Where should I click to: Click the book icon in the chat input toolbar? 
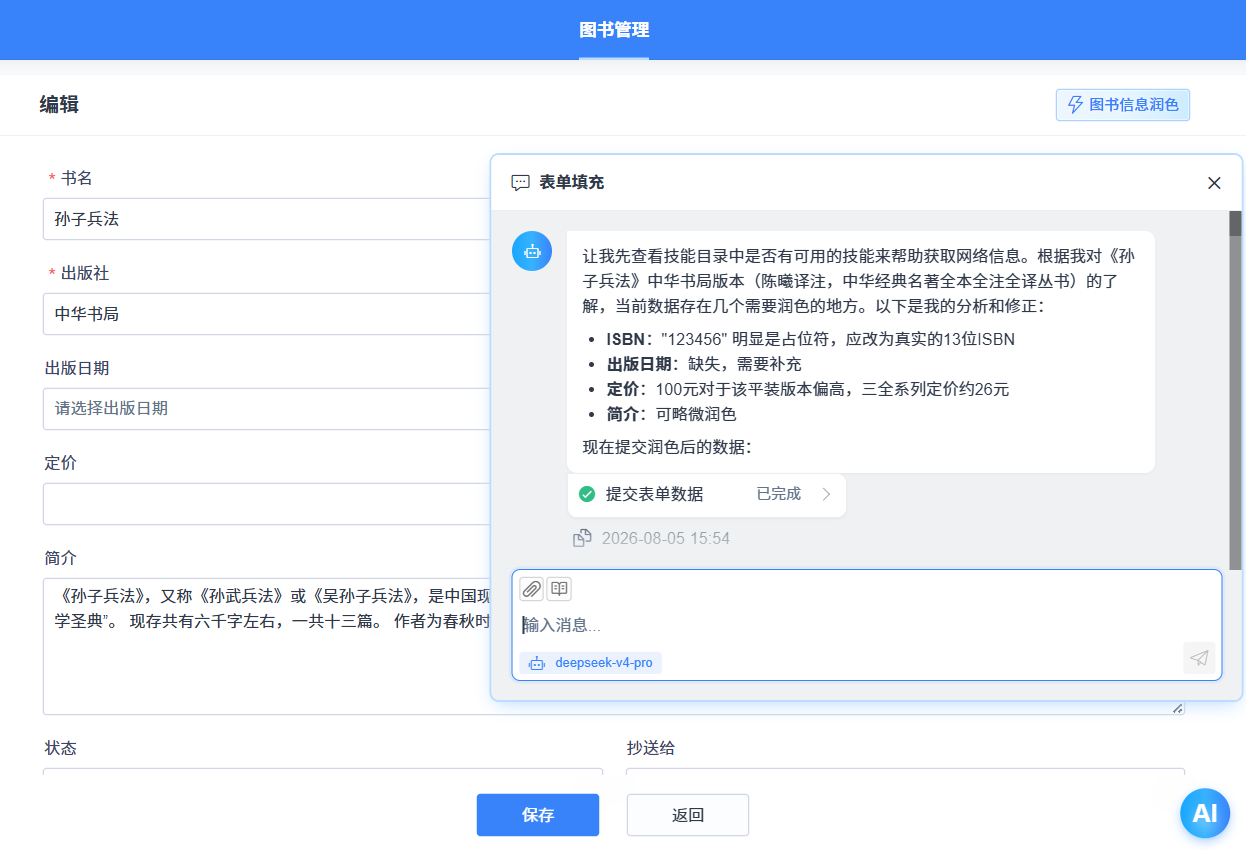click(x=559, y=589)
